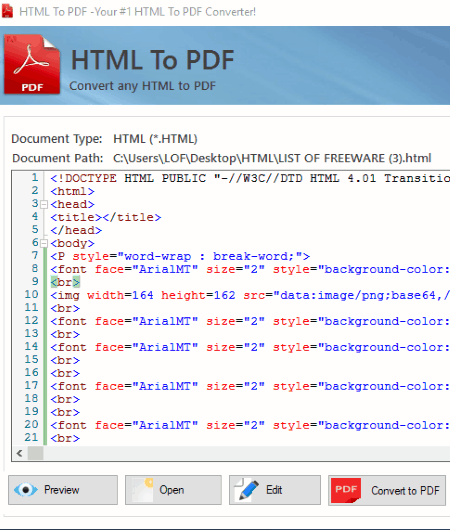The width and height of the screenshot is (450, 530).
Task: Click the horizontal scrollbar left arrow
Action: tap(20, 453)
